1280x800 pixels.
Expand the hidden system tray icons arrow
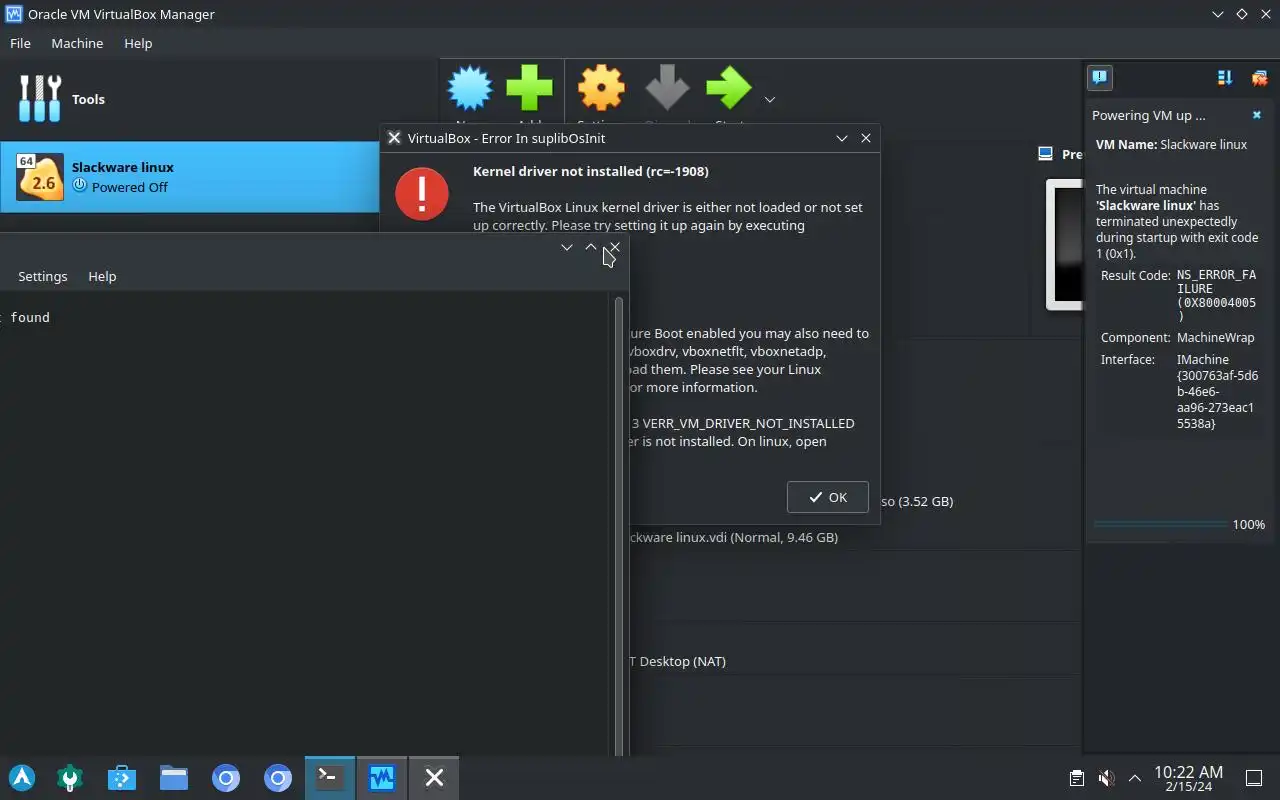click(x=1134, y=778)
